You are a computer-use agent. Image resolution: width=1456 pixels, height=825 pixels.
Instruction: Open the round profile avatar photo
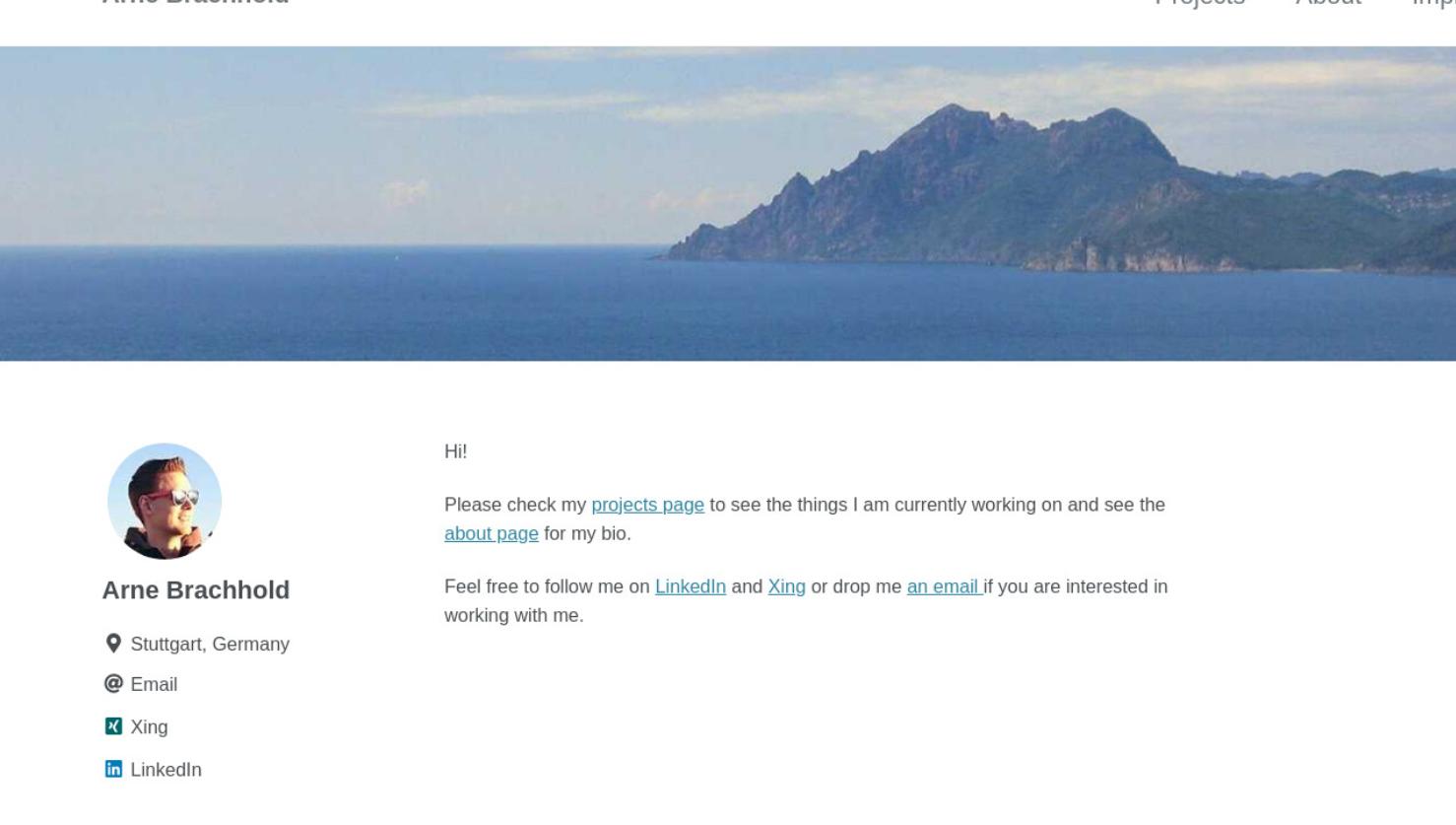[165, 501]
